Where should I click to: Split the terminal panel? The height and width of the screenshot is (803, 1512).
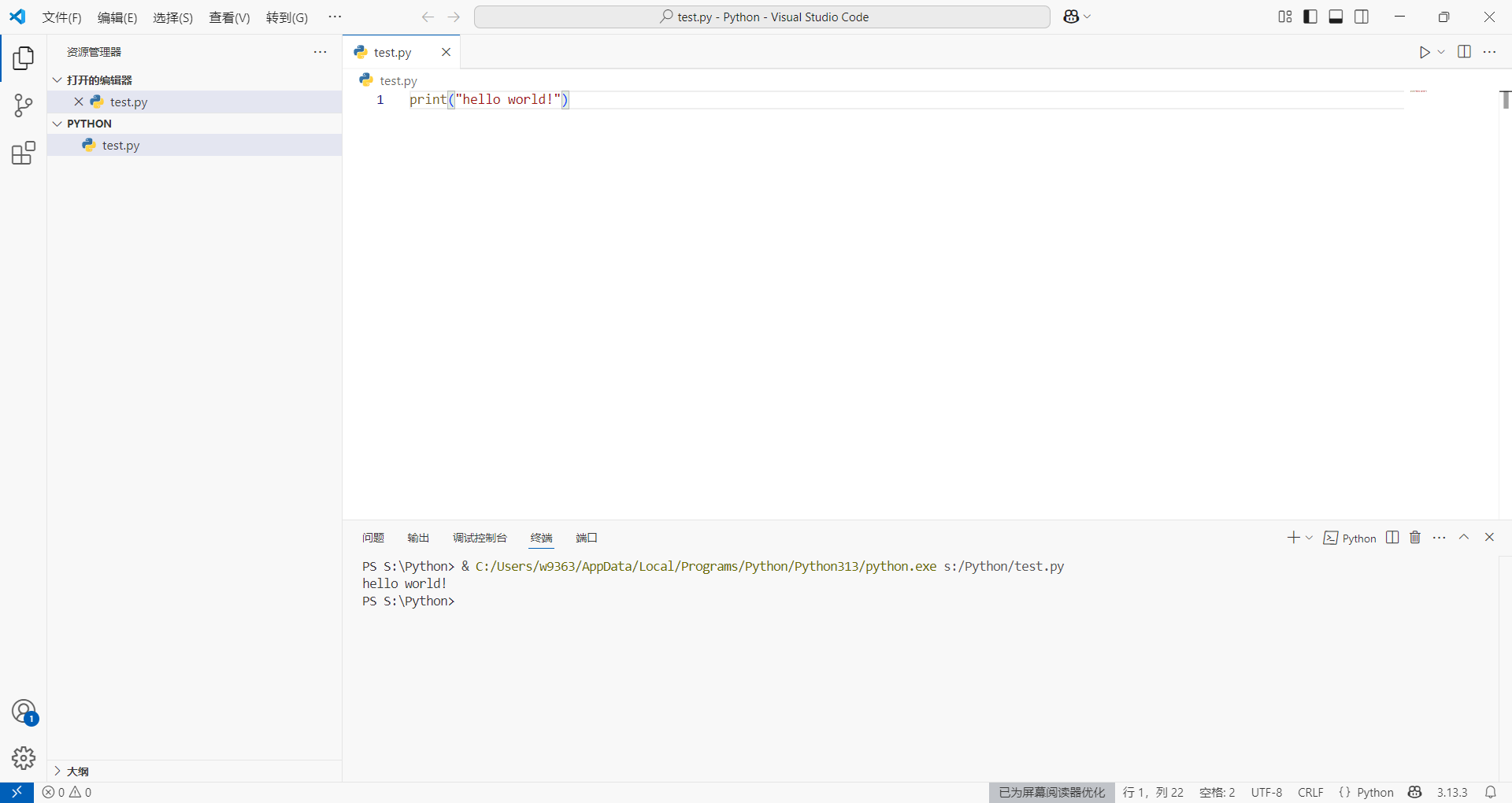(1392, 538)
